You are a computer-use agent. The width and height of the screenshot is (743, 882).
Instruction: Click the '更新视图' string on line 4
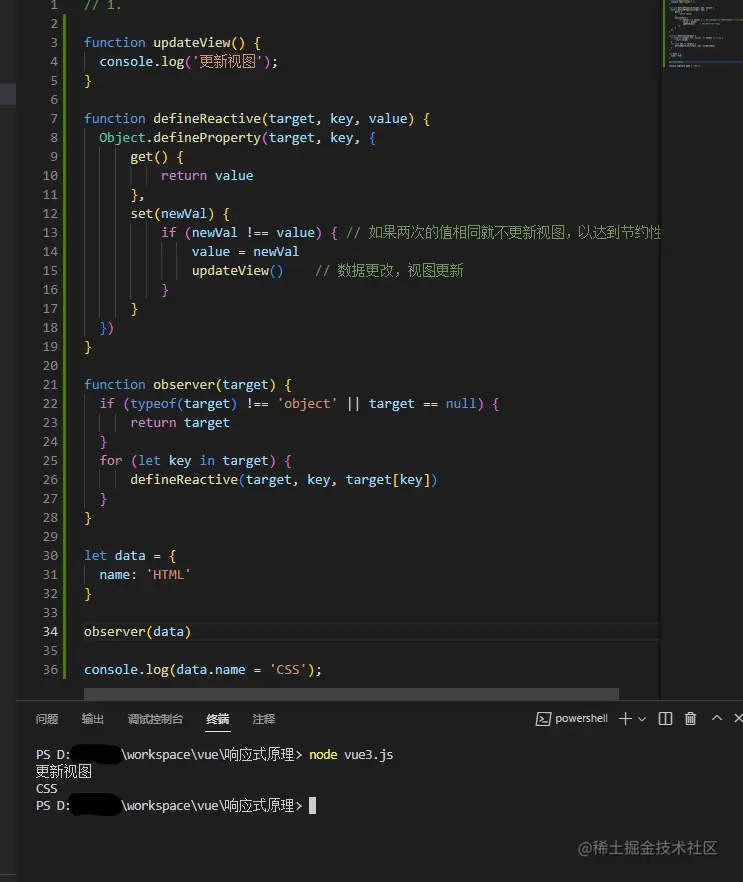pos(228,61)
